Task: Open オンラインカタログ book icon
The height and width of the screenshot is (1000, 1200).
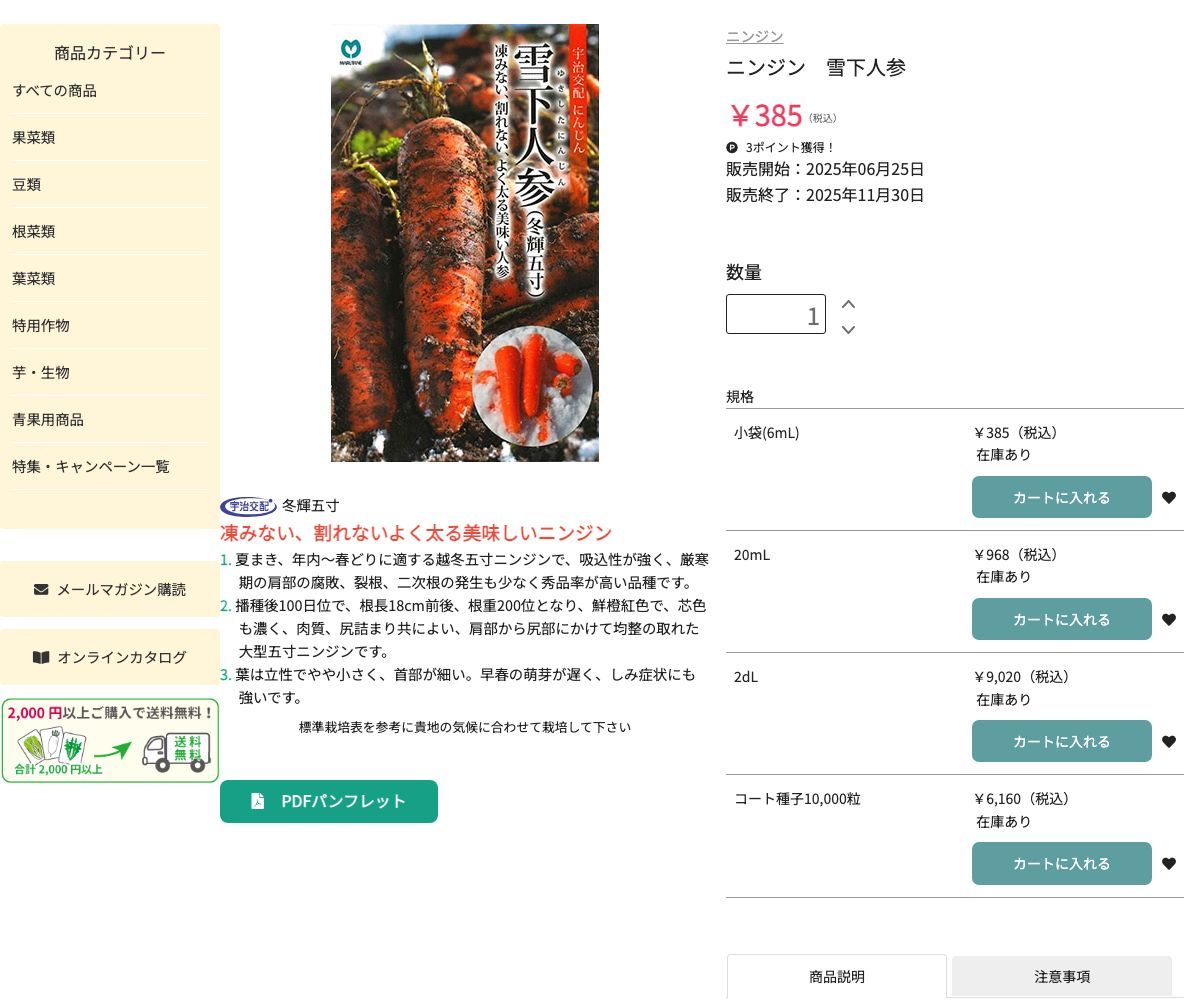Action: (x=41, y=657)
